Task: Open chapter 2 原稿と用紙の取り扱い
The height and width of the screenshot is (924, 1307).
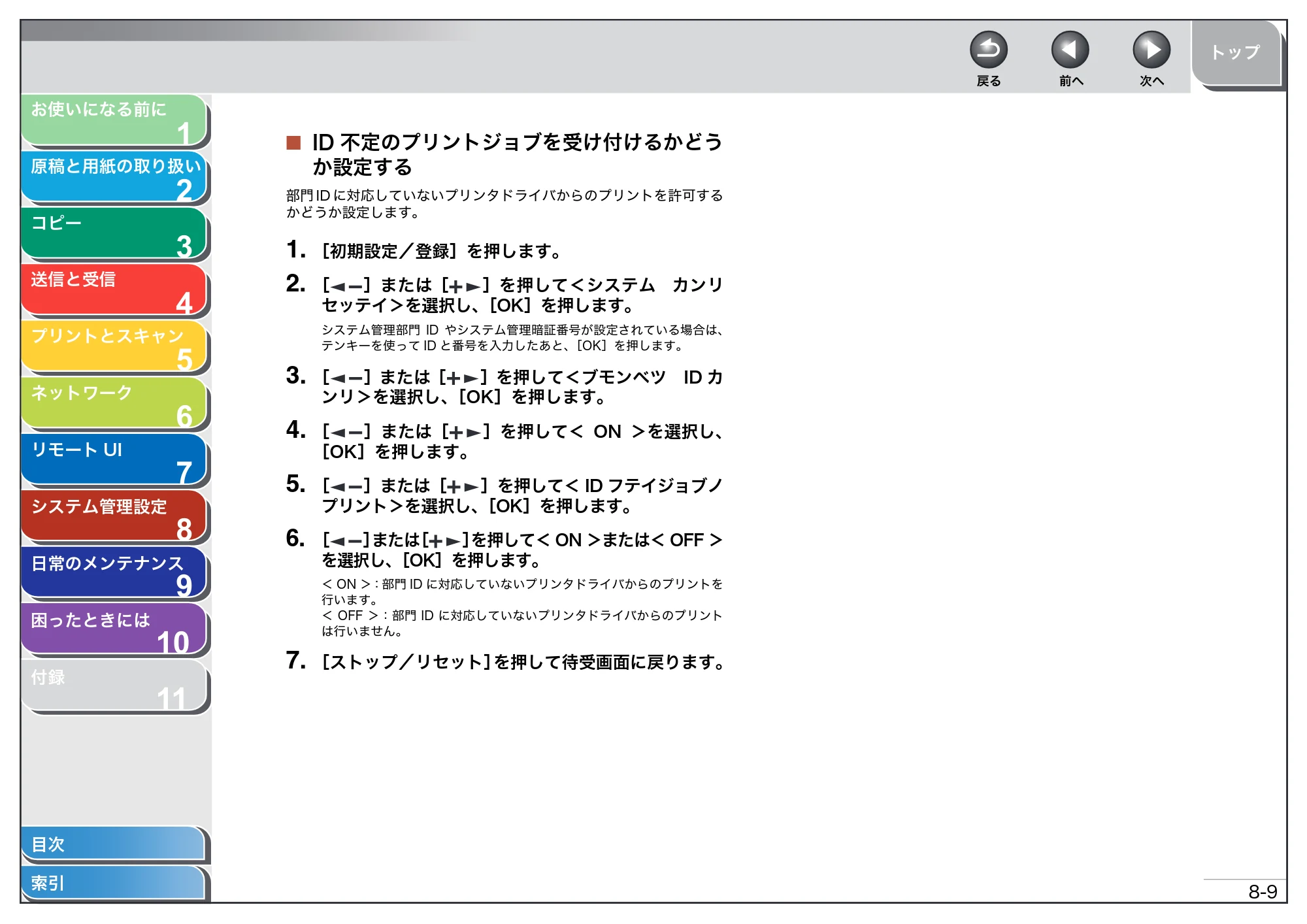Action: point(114,176)
